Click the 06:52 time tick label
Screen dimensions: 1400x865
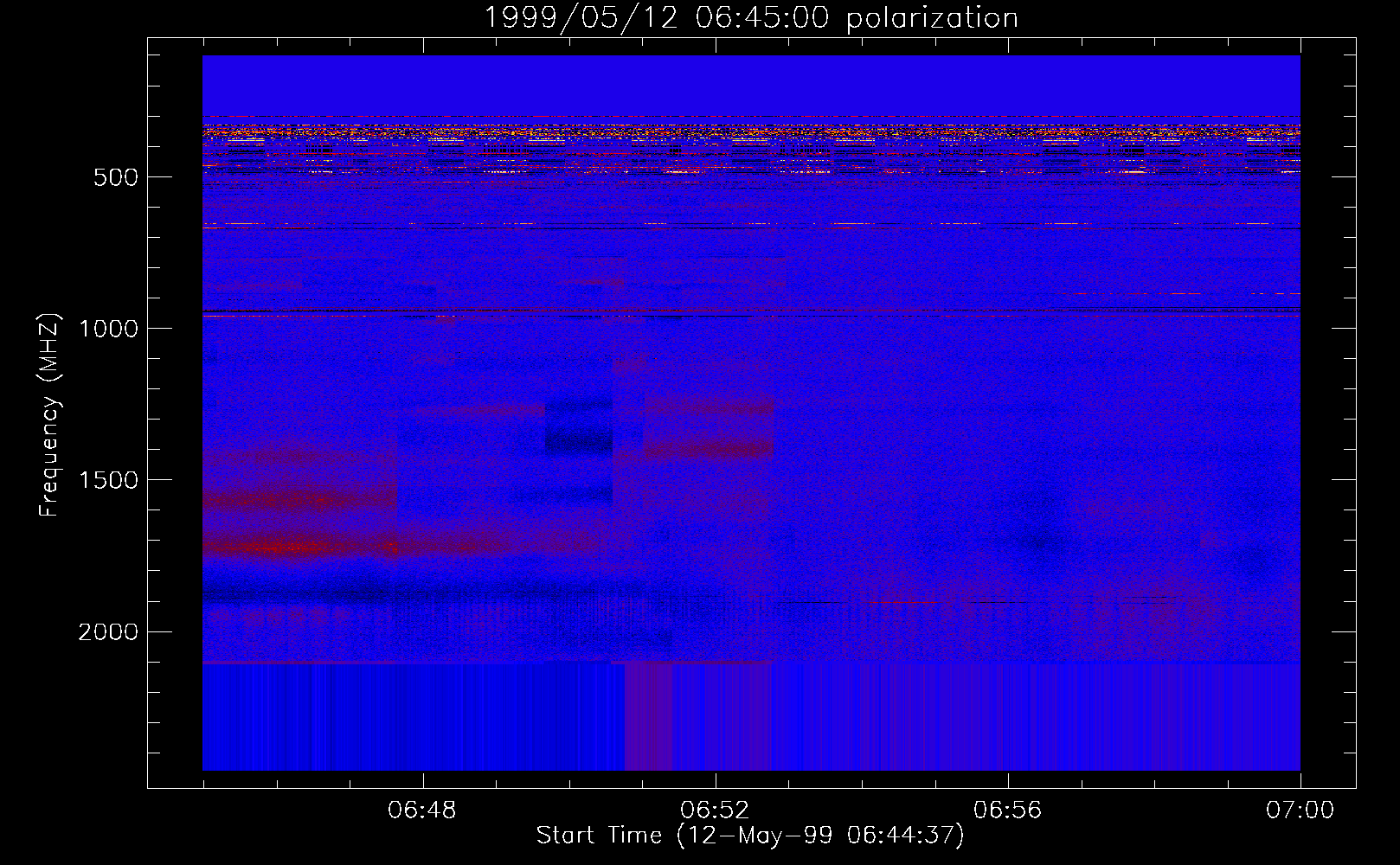point(715,811)
